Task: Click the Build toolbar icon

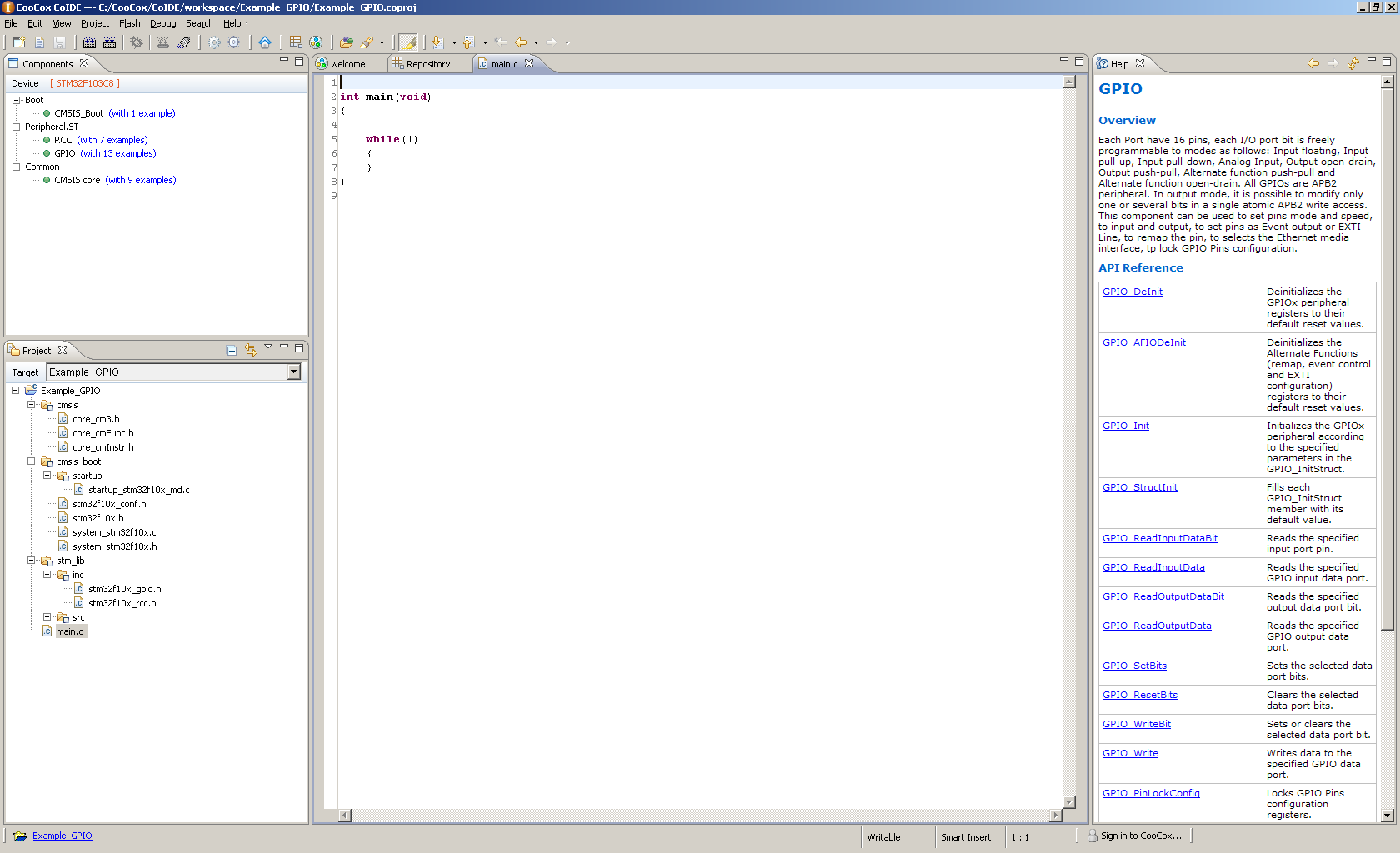Action: (89, 42)
